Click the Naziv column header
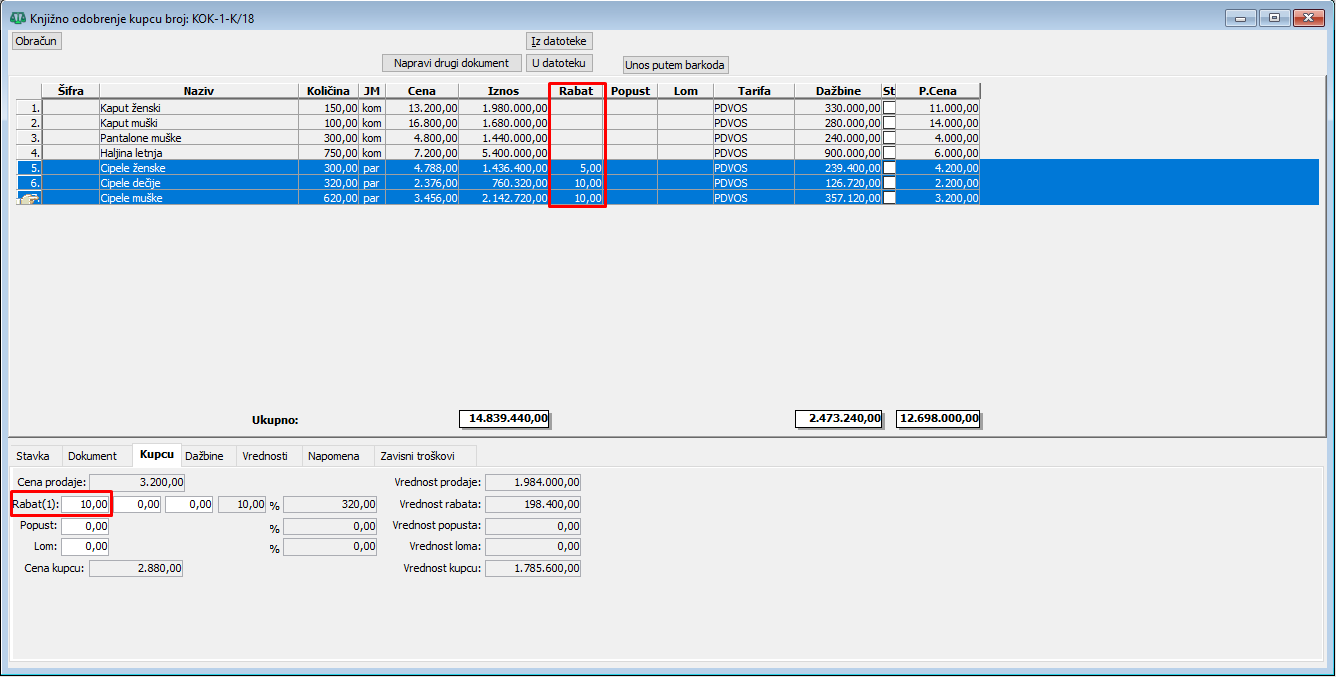Screen dimensions: 1336x677 coord(199,91)
